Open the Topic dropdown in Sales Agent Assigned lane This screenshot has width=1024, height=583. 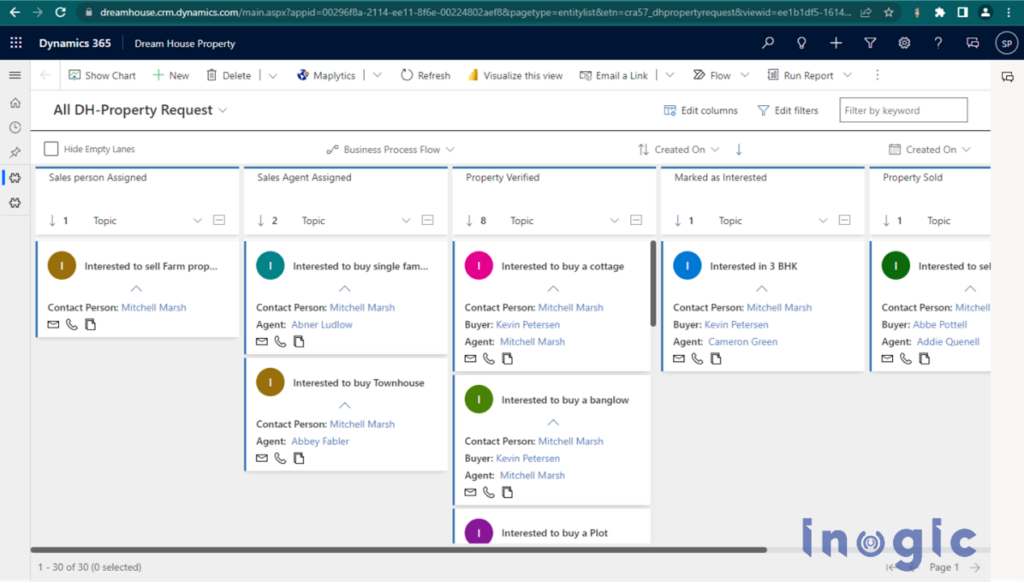[x=404, y=220]
